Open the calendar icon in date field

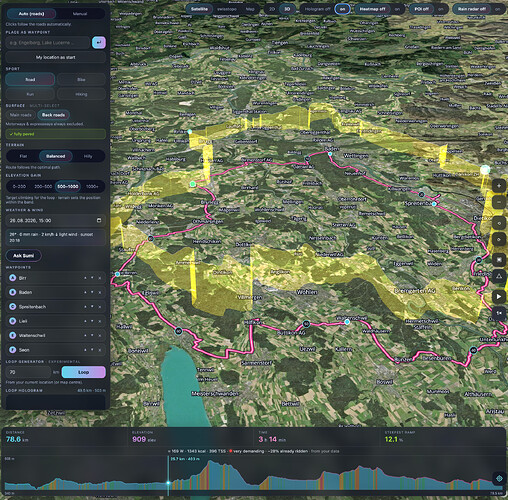click(99, 220)
